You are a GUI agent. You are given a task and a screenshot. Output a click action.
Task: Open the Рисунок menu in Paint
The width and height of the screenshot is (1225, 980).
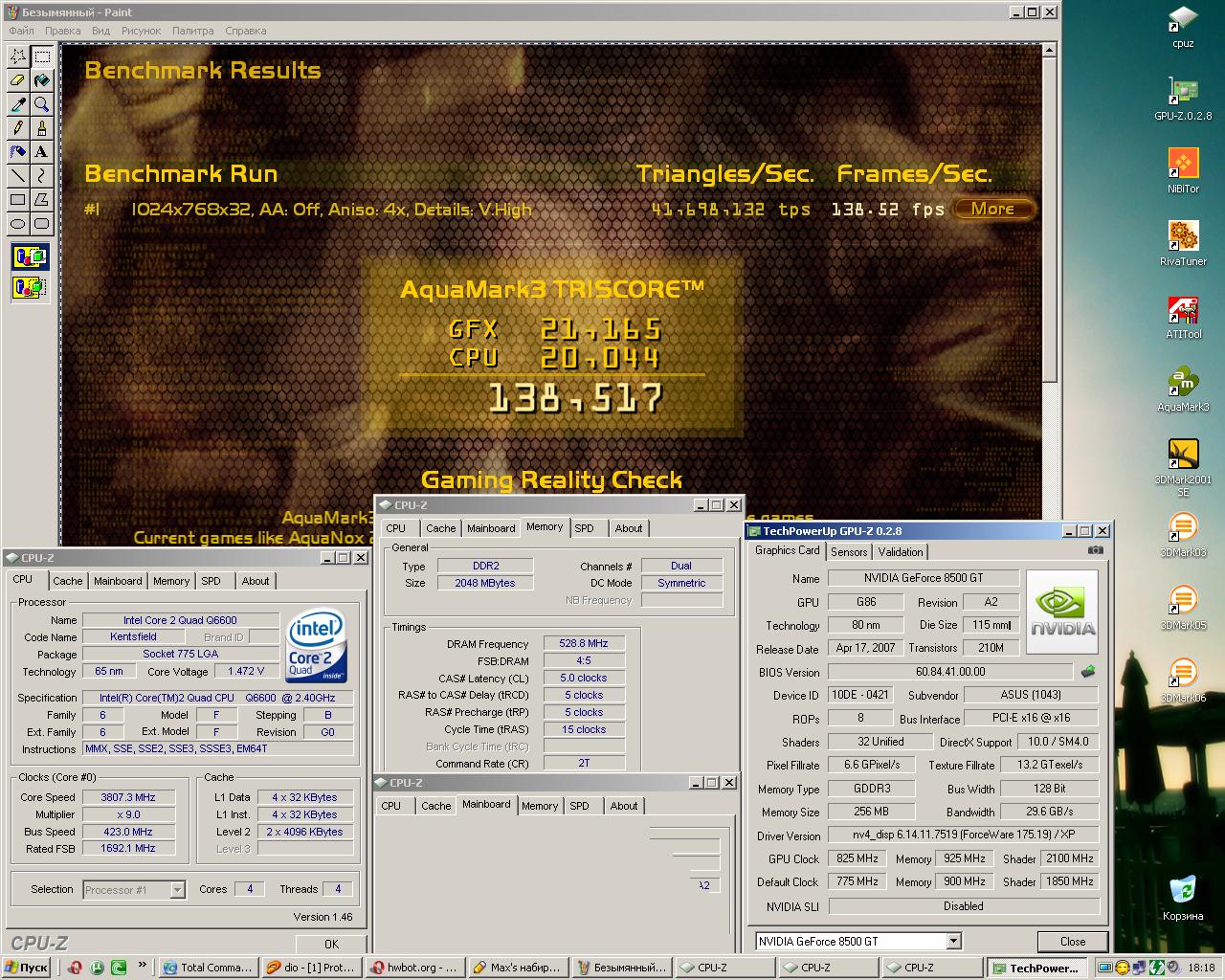point(142,31)
